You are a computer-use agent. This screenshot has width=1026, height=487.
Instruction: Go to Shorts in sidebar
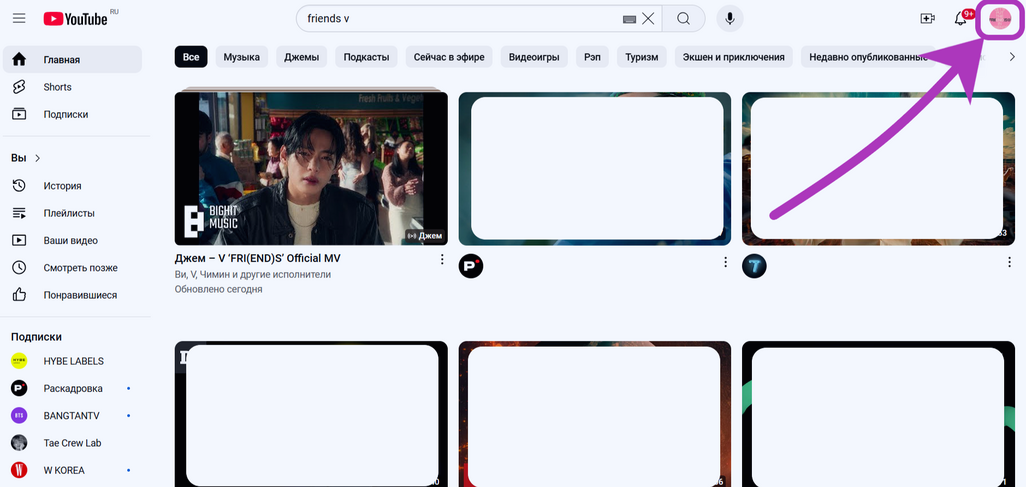click(57, 87)
